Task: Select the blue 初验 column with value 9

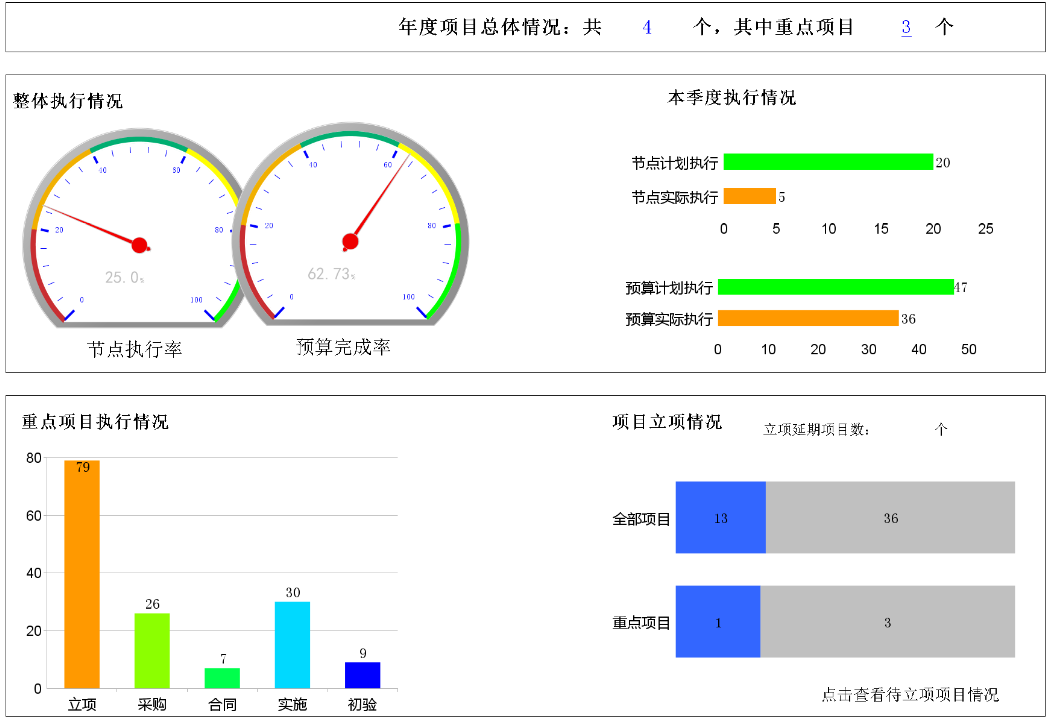Action: click(x=362, y=675)
